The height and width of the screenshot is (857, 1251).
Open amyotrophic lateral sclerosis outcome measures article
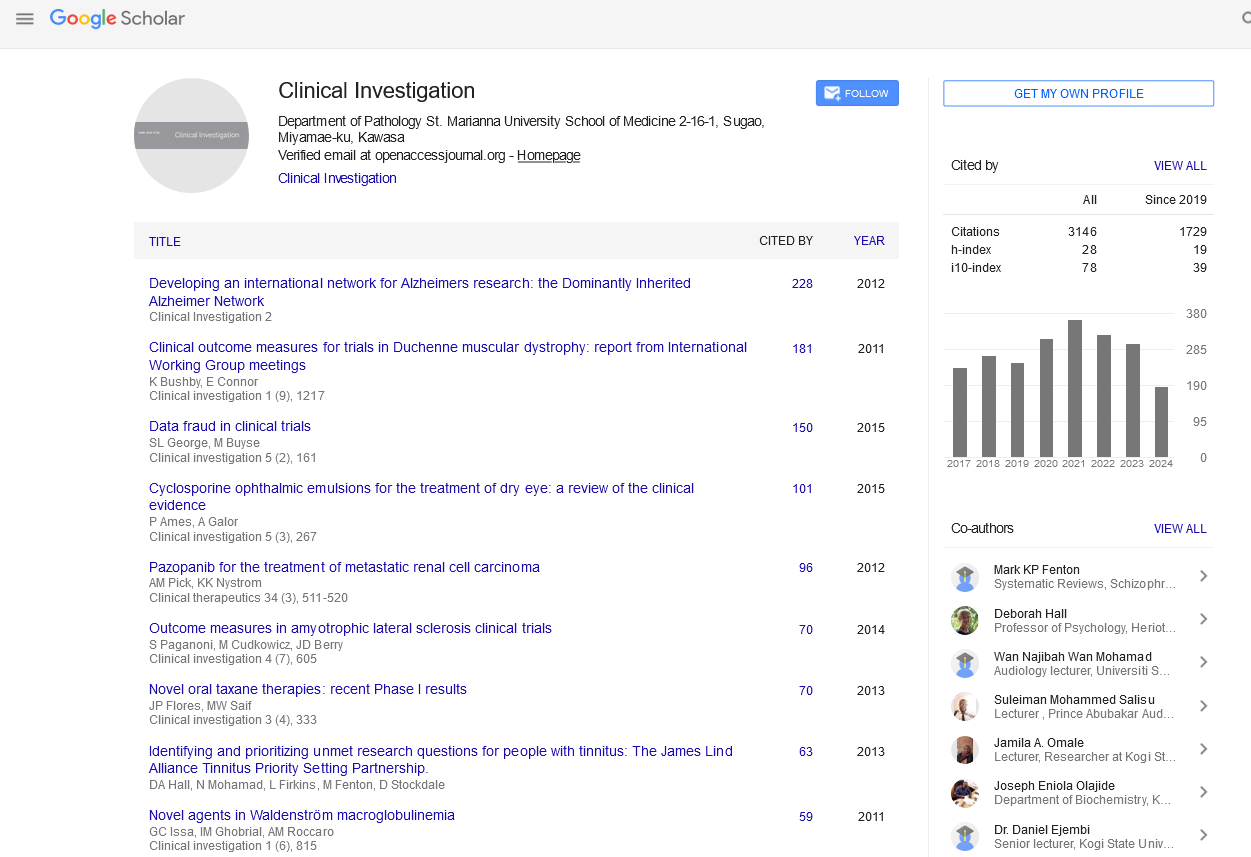coord(350,628)
